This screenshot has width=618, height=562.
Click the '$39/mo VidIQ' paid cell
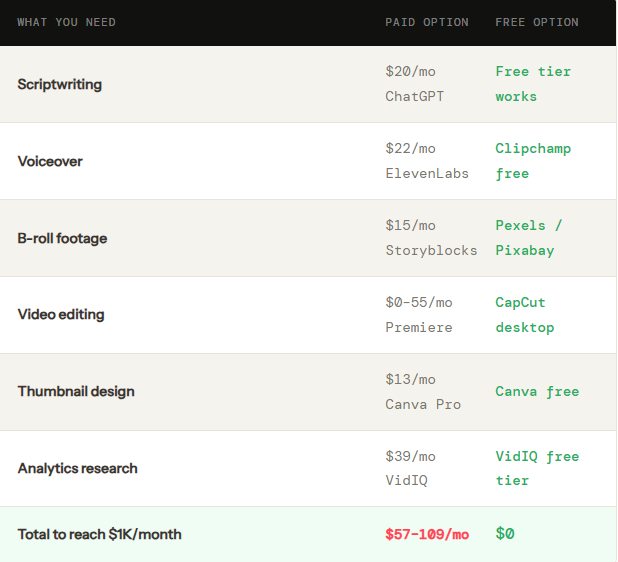(410, 468)
